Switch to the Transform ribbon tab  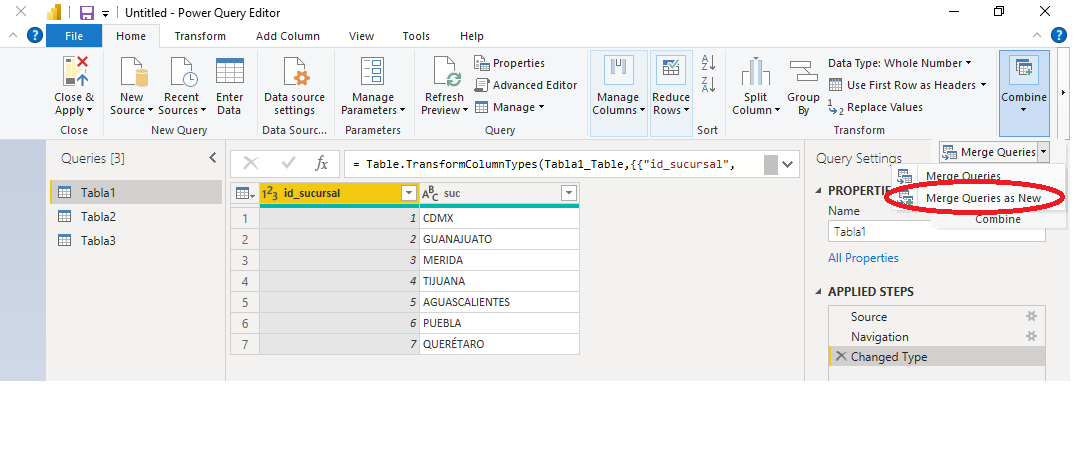click(x=200, y=36)
